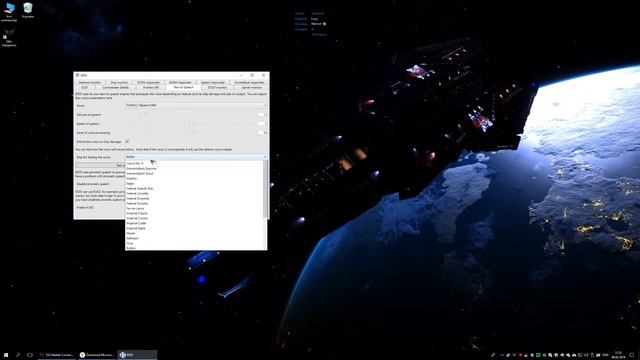Image resolution: width=640 pixels, height=360 pixels.
Task: Open the Frontier API tab
Action: click(151, 87)
